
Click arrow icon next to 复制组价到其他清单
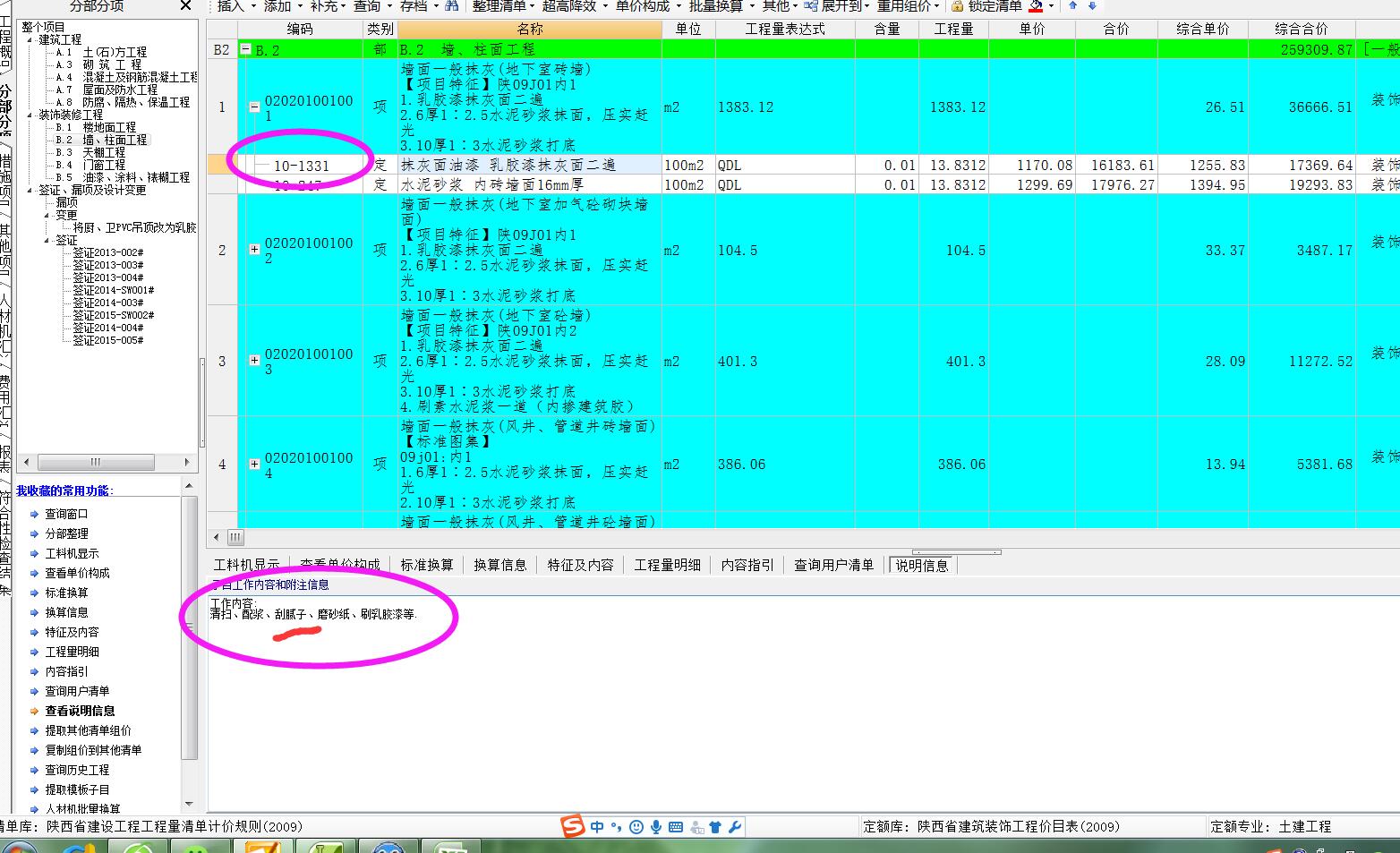point(35,750)
